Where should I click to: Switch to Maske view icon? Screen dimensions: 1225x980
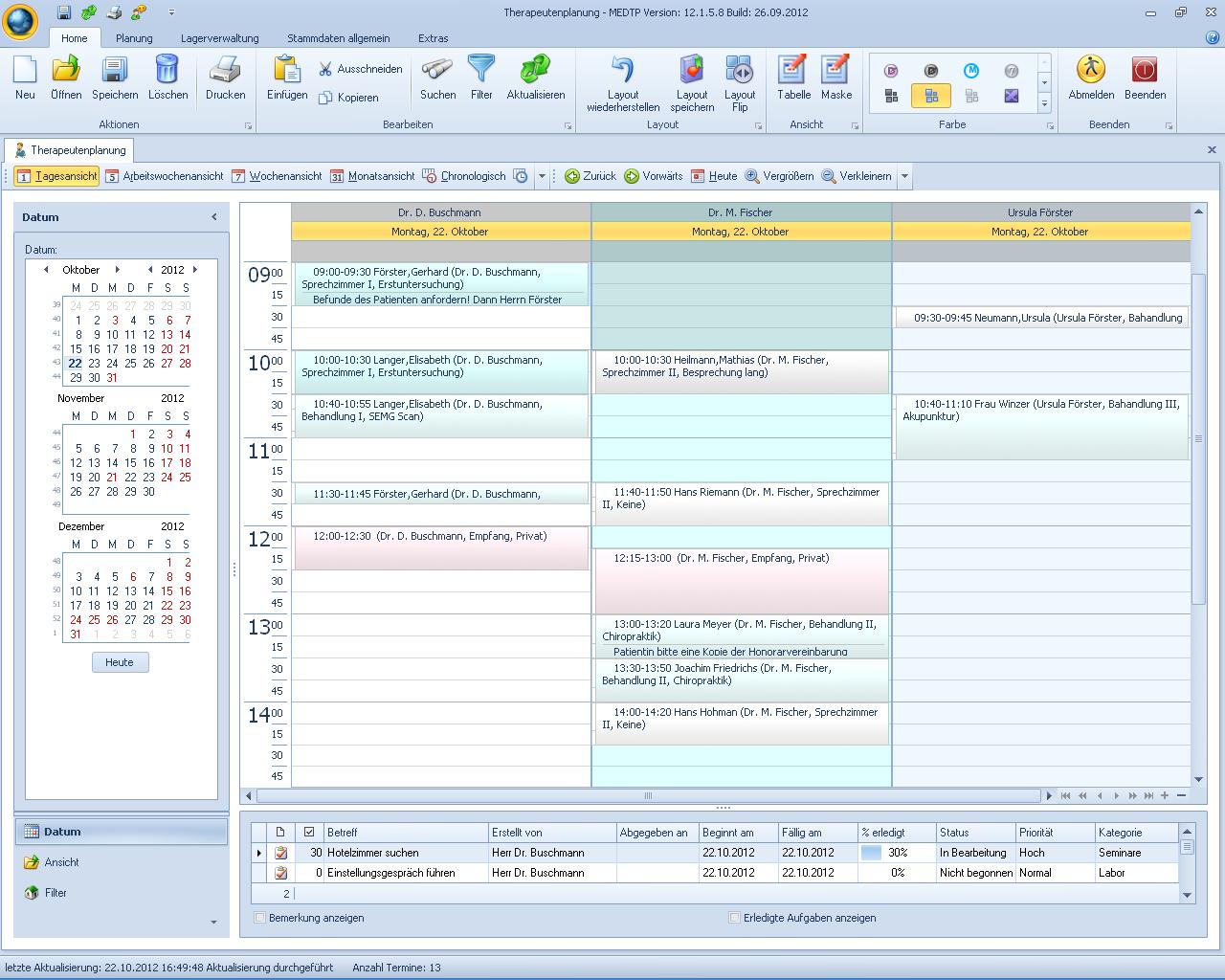835,71
